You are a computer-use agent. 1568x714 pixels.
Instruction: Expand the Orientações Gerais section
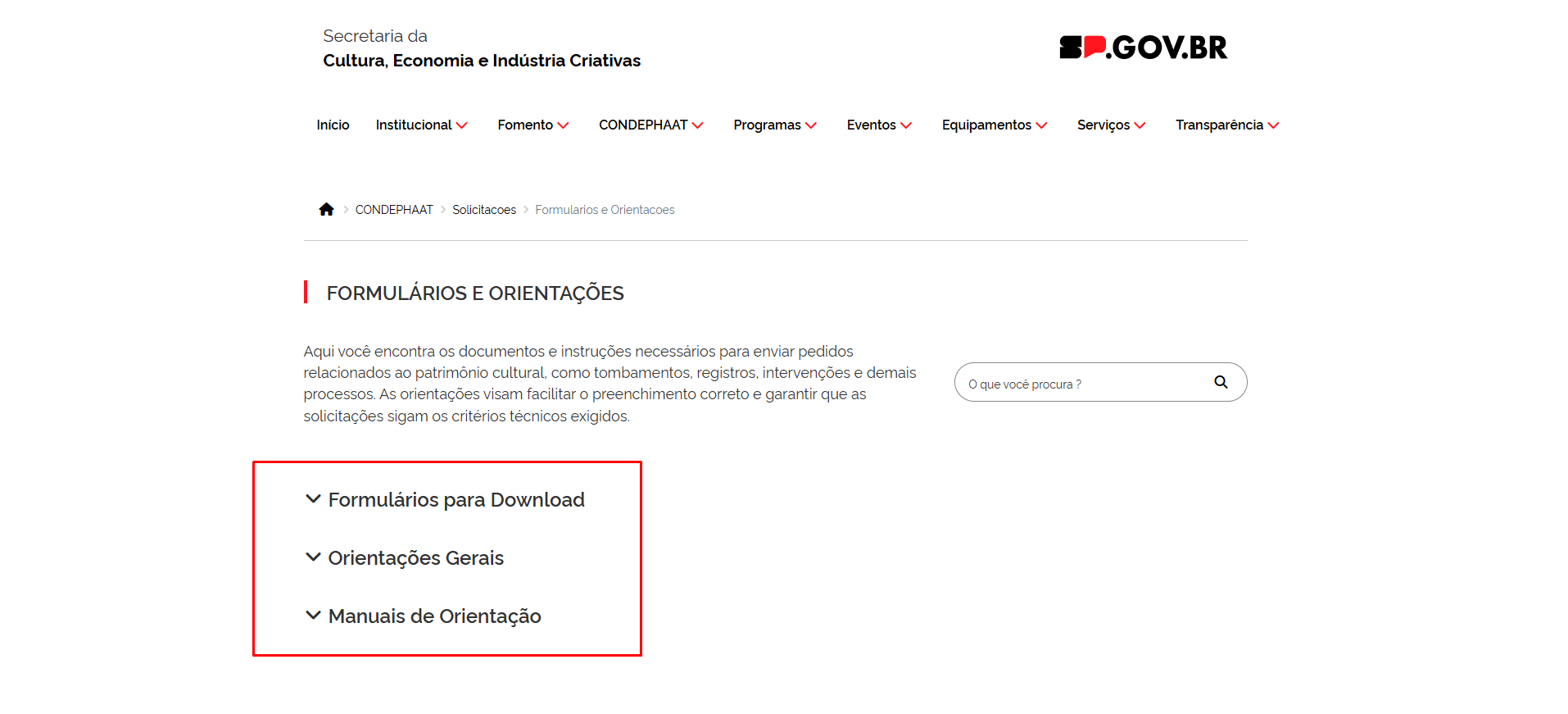point(415,558)
